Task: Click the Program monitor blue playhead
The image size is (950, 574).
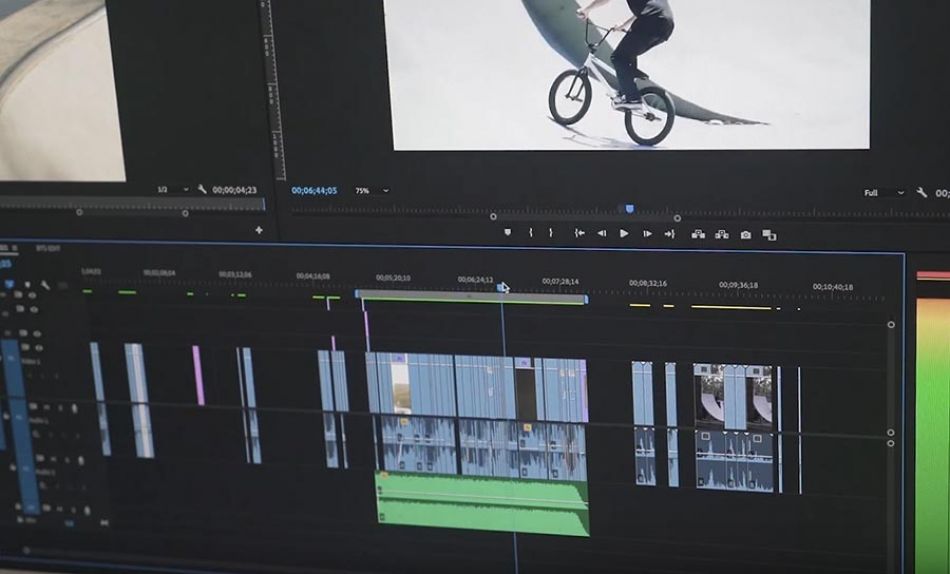Action: click(629, 209)
